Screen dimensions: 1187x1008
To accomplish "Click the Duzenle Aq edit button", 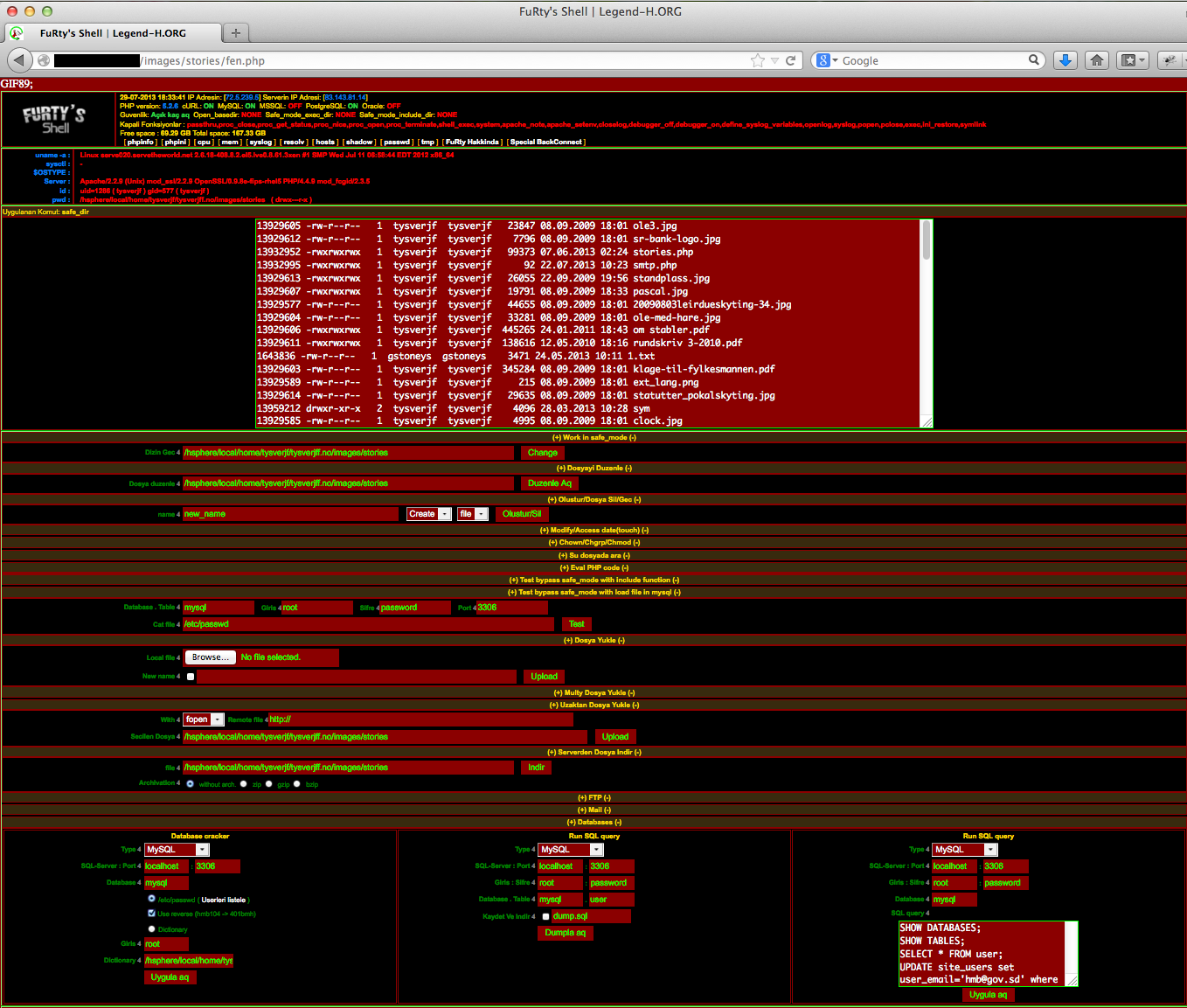I will pos(549,483).
